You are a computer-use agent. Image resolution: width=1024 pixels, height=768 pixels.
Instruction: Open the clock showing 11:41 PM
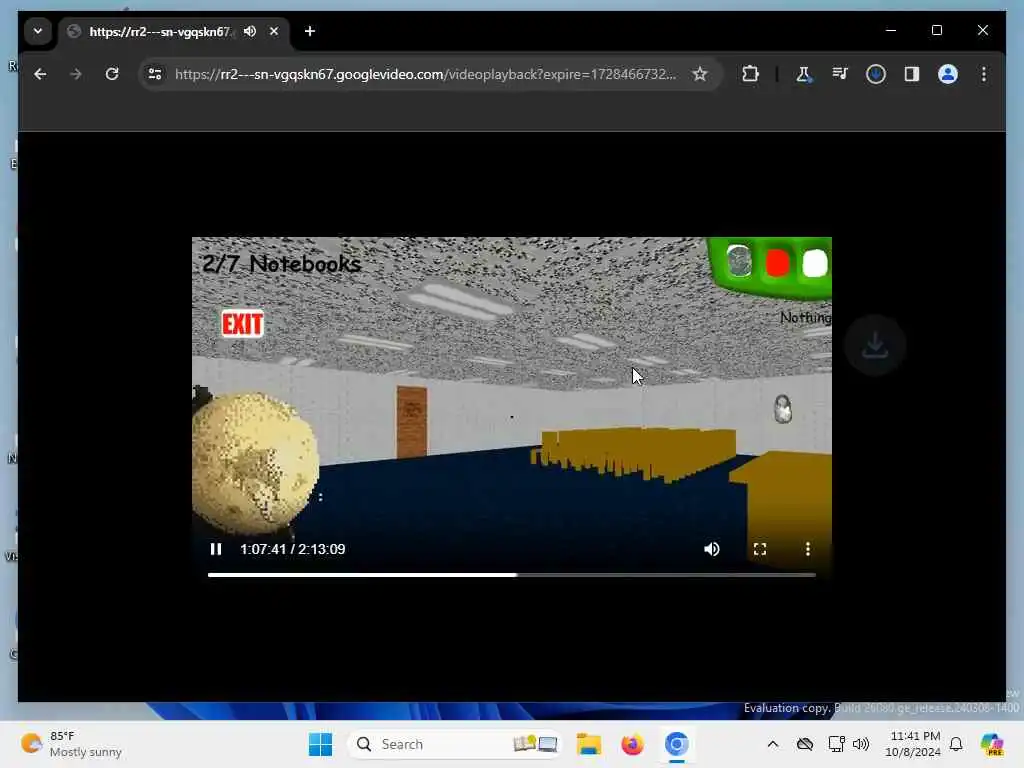913,744
